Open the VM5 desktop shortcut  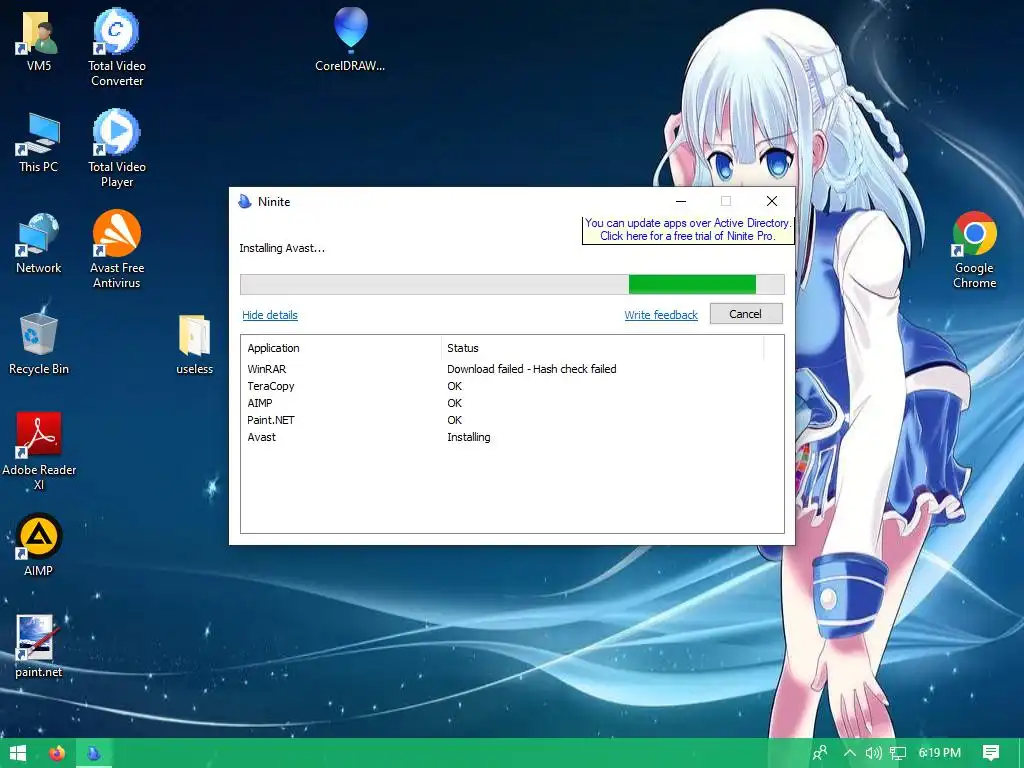tap(39, 40)
